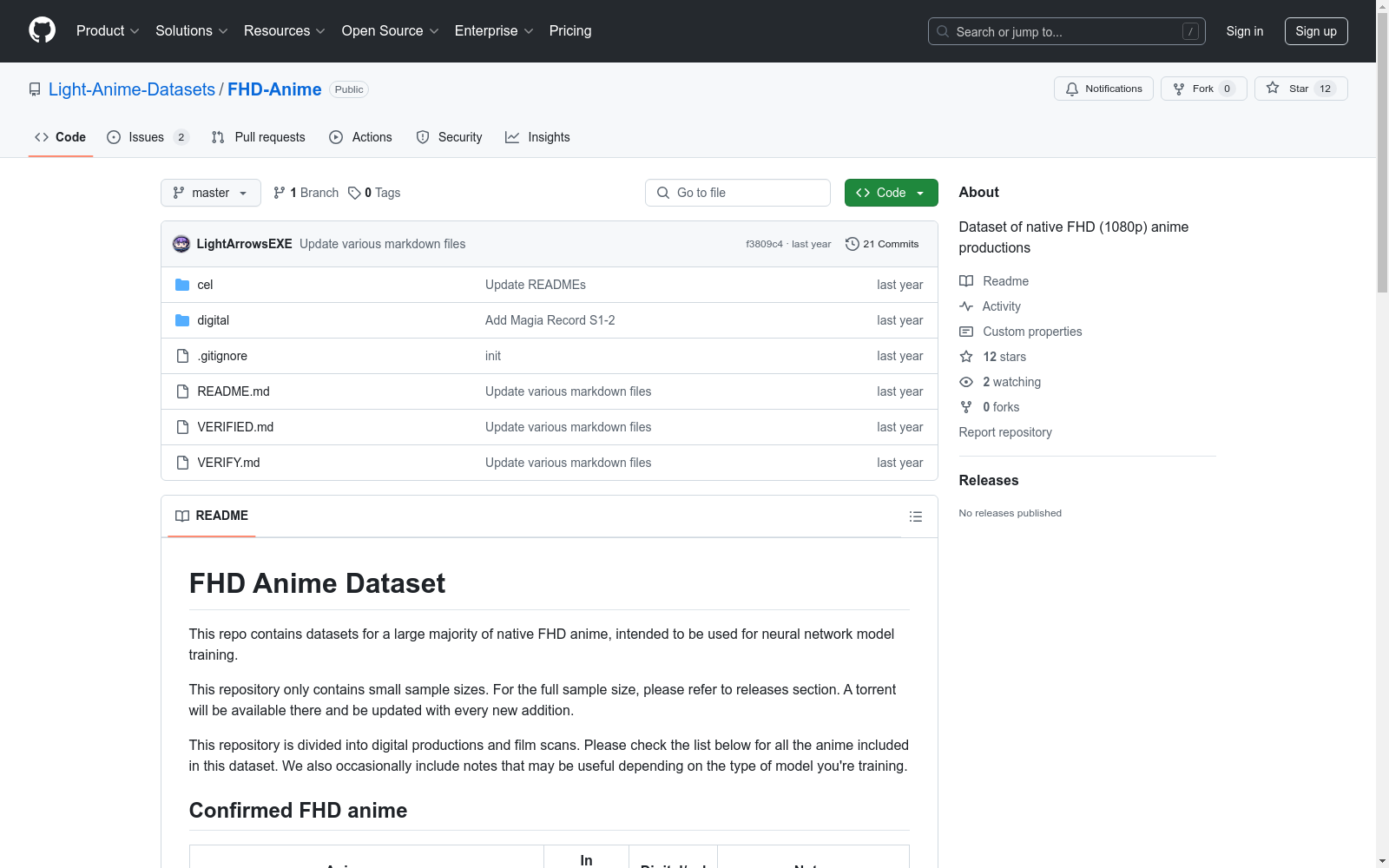Open the VERIFIED.md file name

(x=235, y=427)
